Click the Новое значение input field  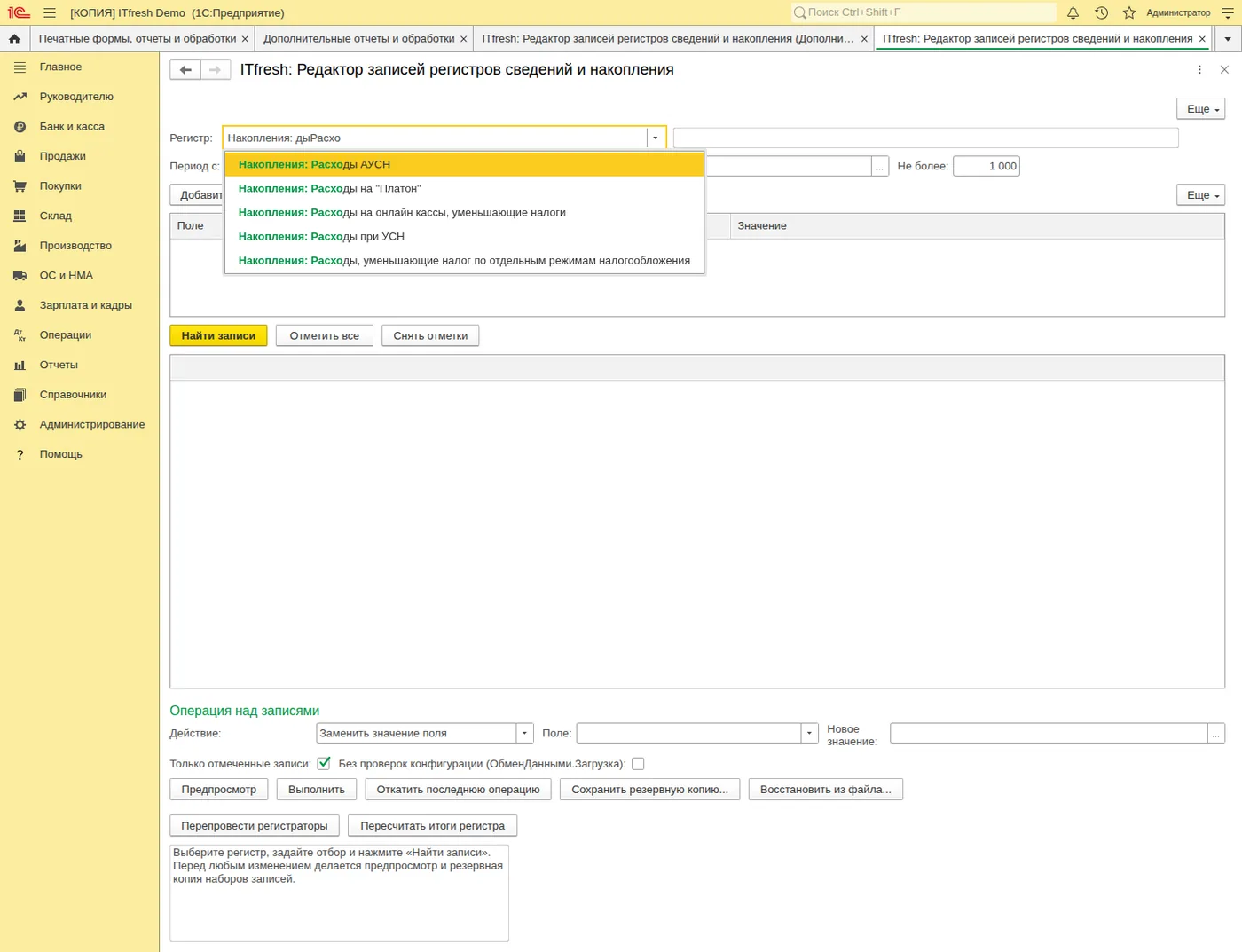coord(1049,733)
